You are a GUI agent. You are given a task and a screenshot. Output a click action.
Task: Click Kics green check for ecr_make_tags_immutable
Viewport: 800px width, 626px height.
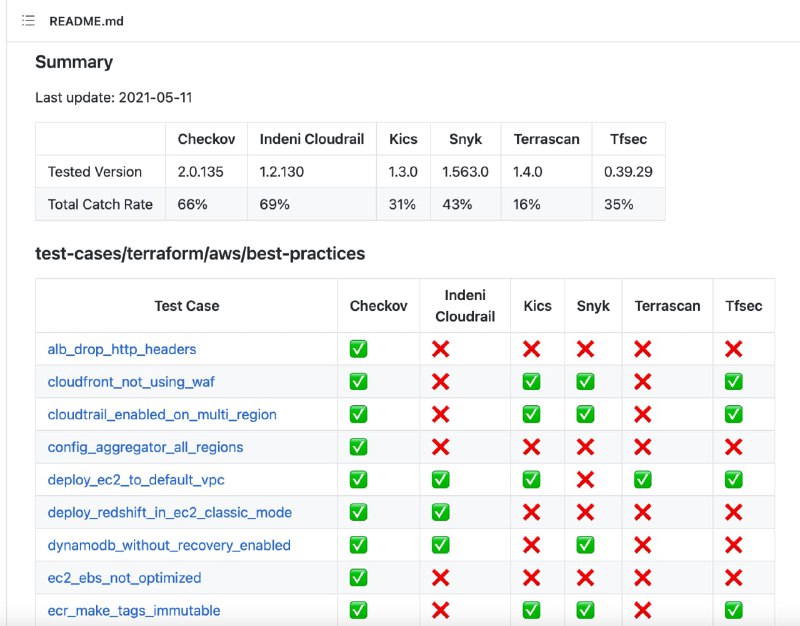pyautogui.click(x=531, y=610)
